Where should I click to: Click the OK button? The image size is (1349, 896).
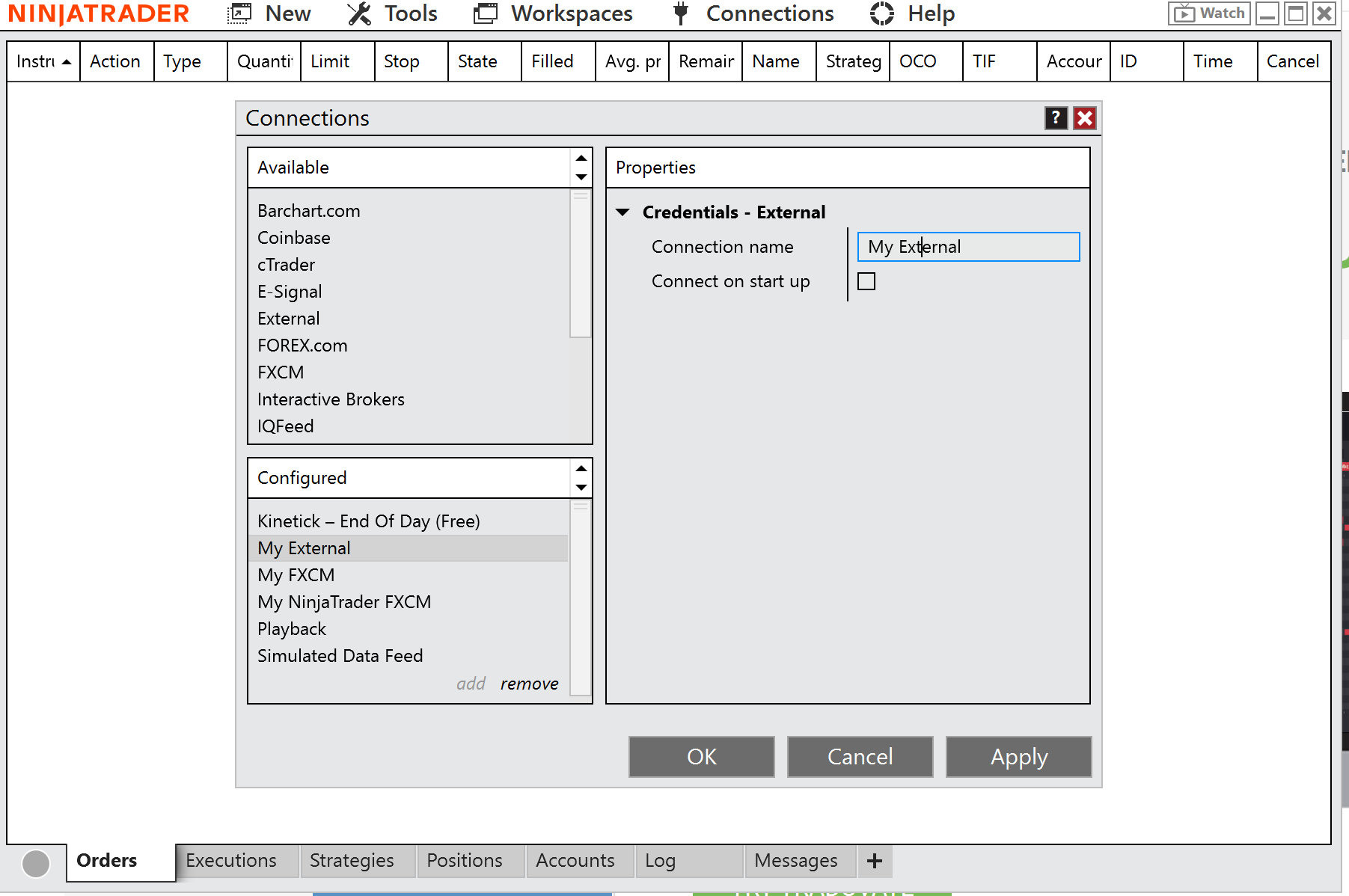point(702,757)
